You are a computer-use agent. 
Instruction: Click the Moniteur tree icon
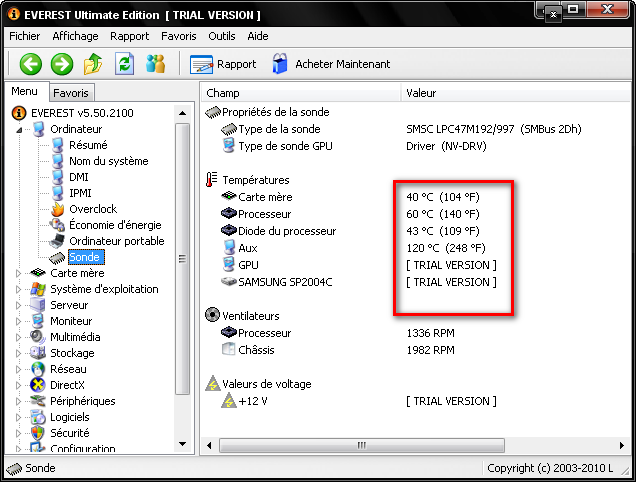[38, 321]
